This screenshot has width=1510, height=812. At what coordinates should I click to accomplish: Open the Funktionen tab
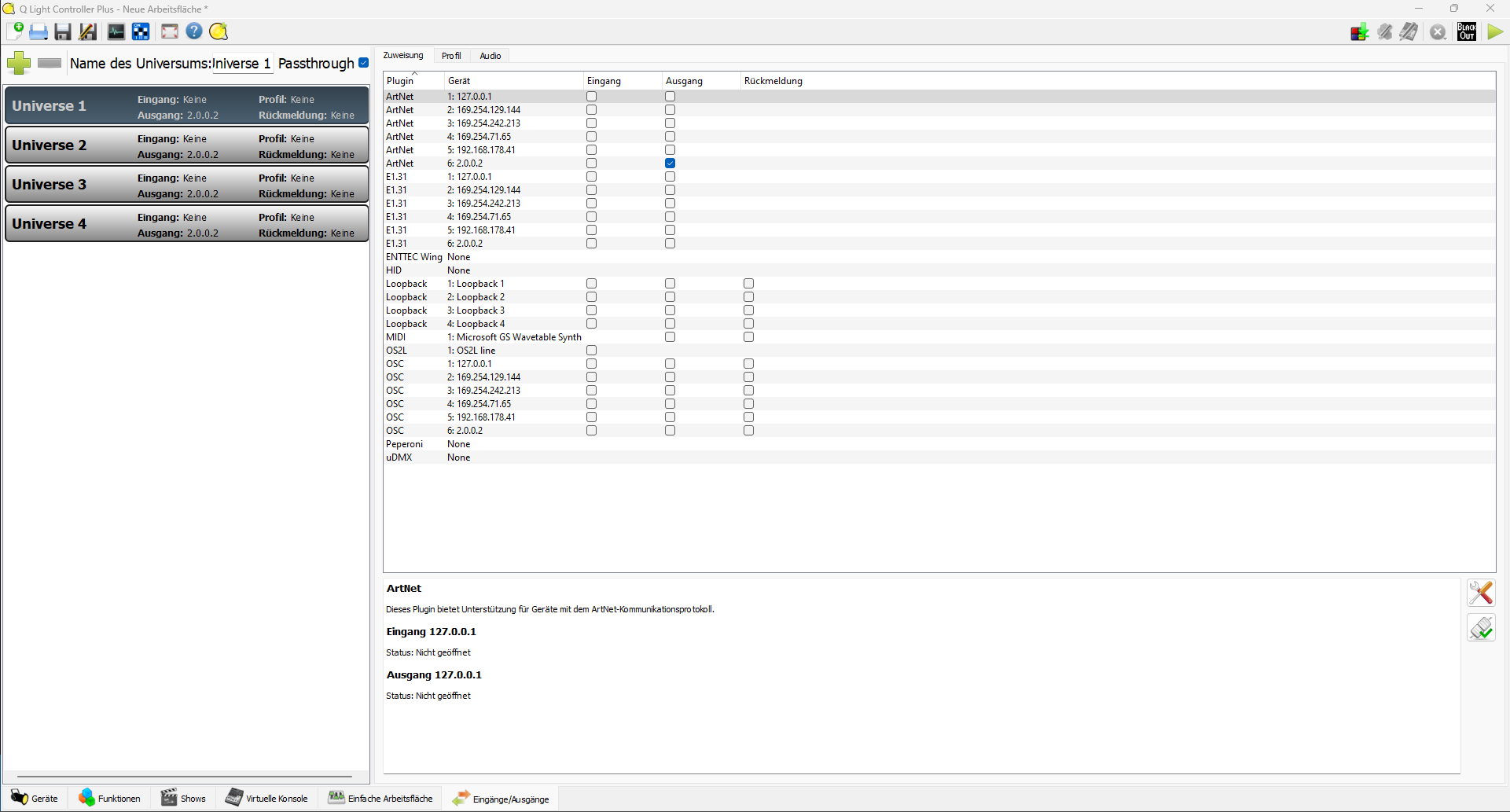pyautogui.click(x=109, y=798)
